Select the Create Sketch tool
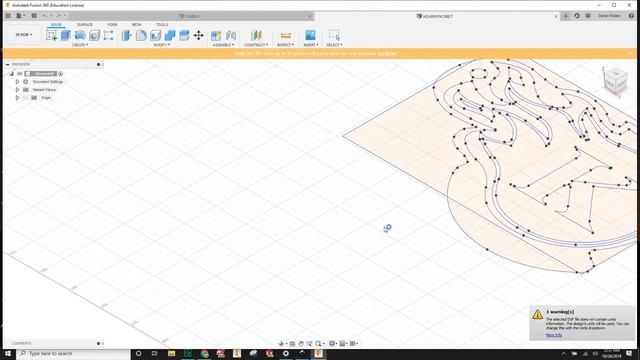 point(51,36)
